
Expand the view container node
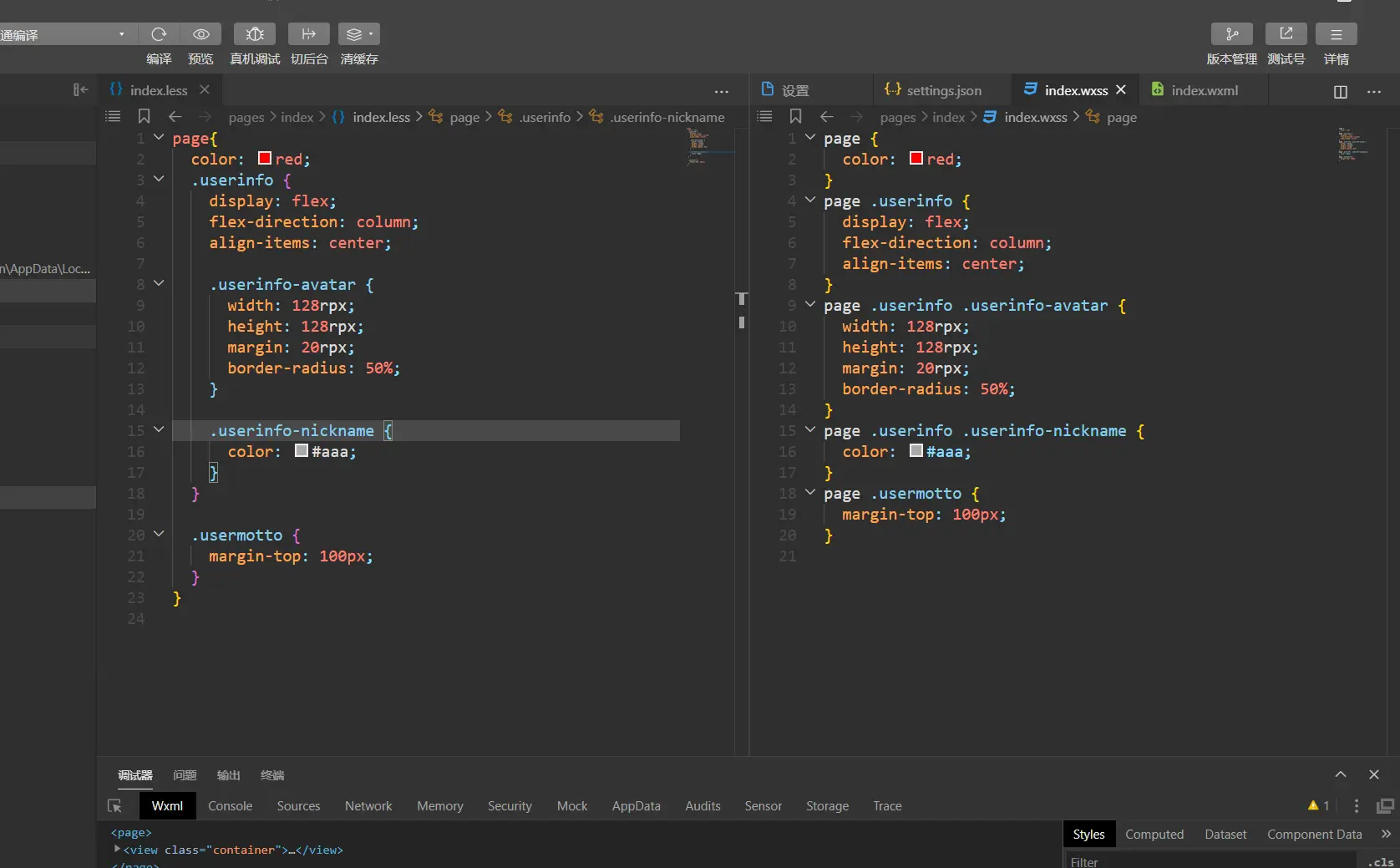coord(117,850)
